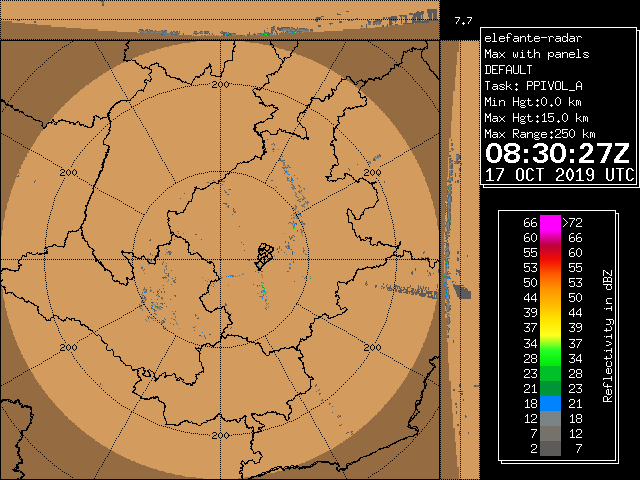Pick the yellow 37-39 dBZ legend color
Viewport: 640px width, 480px height.
[x=550, y=328]
